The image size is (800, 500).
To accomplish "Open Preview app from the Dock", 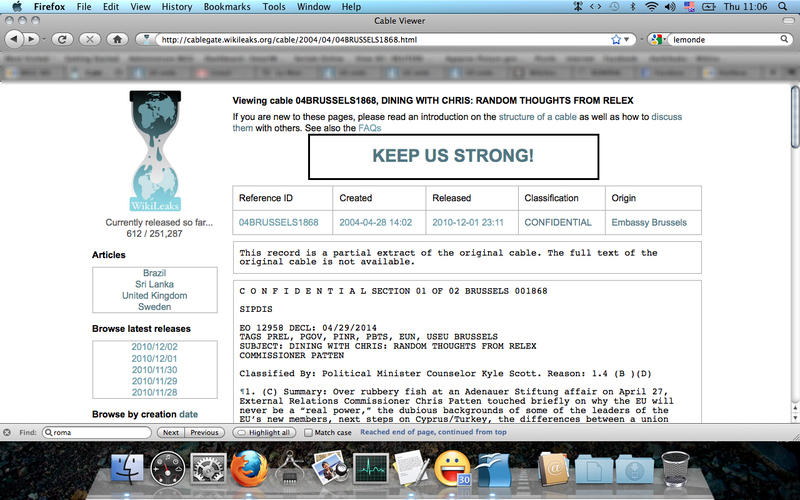I will click(330, 468).
